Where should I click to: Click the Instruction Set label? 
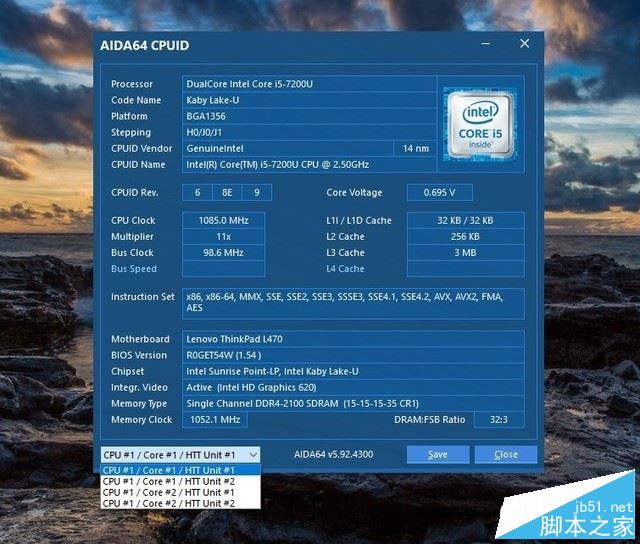tap(143, 297)
